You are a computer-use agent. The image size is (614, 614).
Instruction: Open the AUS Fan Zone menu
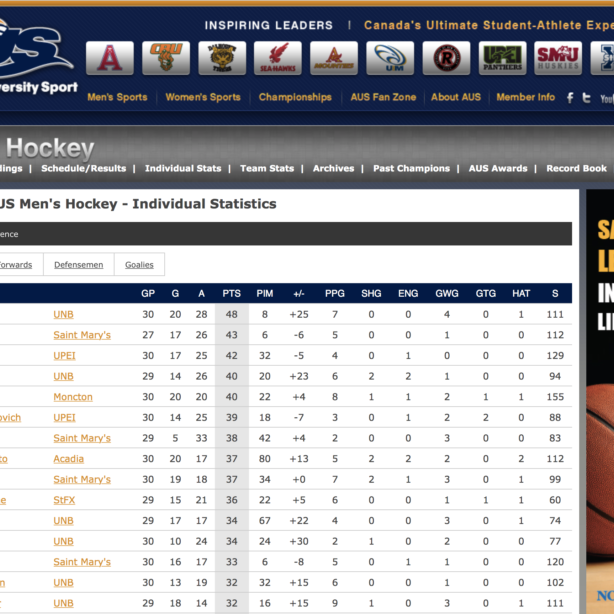383,97
